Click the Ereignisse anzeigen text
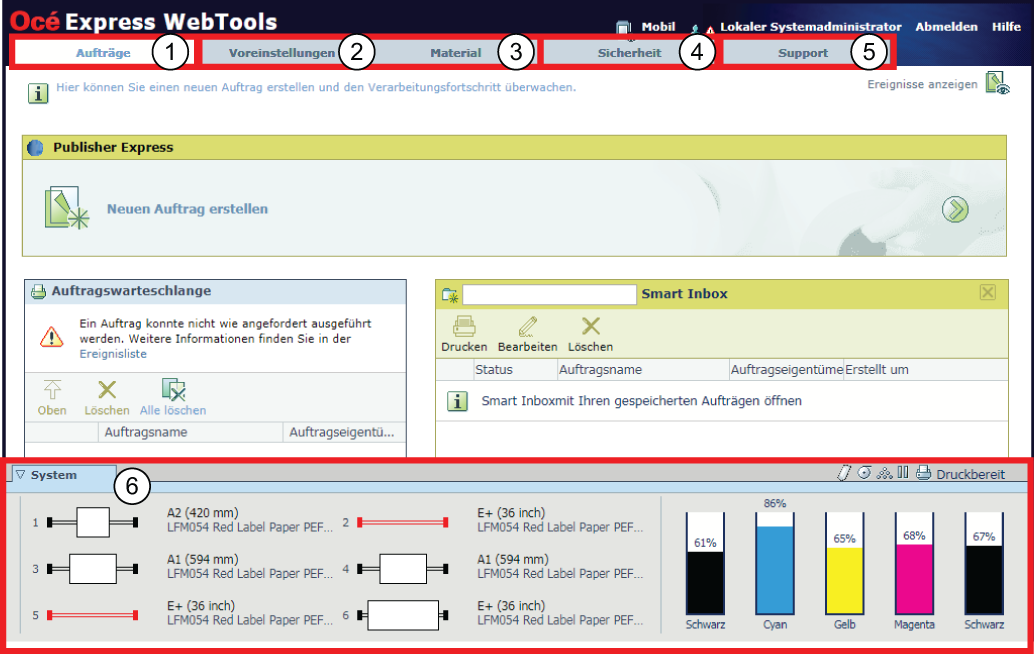This screenshot has height=654, width=1034. (x=922, y=84)
